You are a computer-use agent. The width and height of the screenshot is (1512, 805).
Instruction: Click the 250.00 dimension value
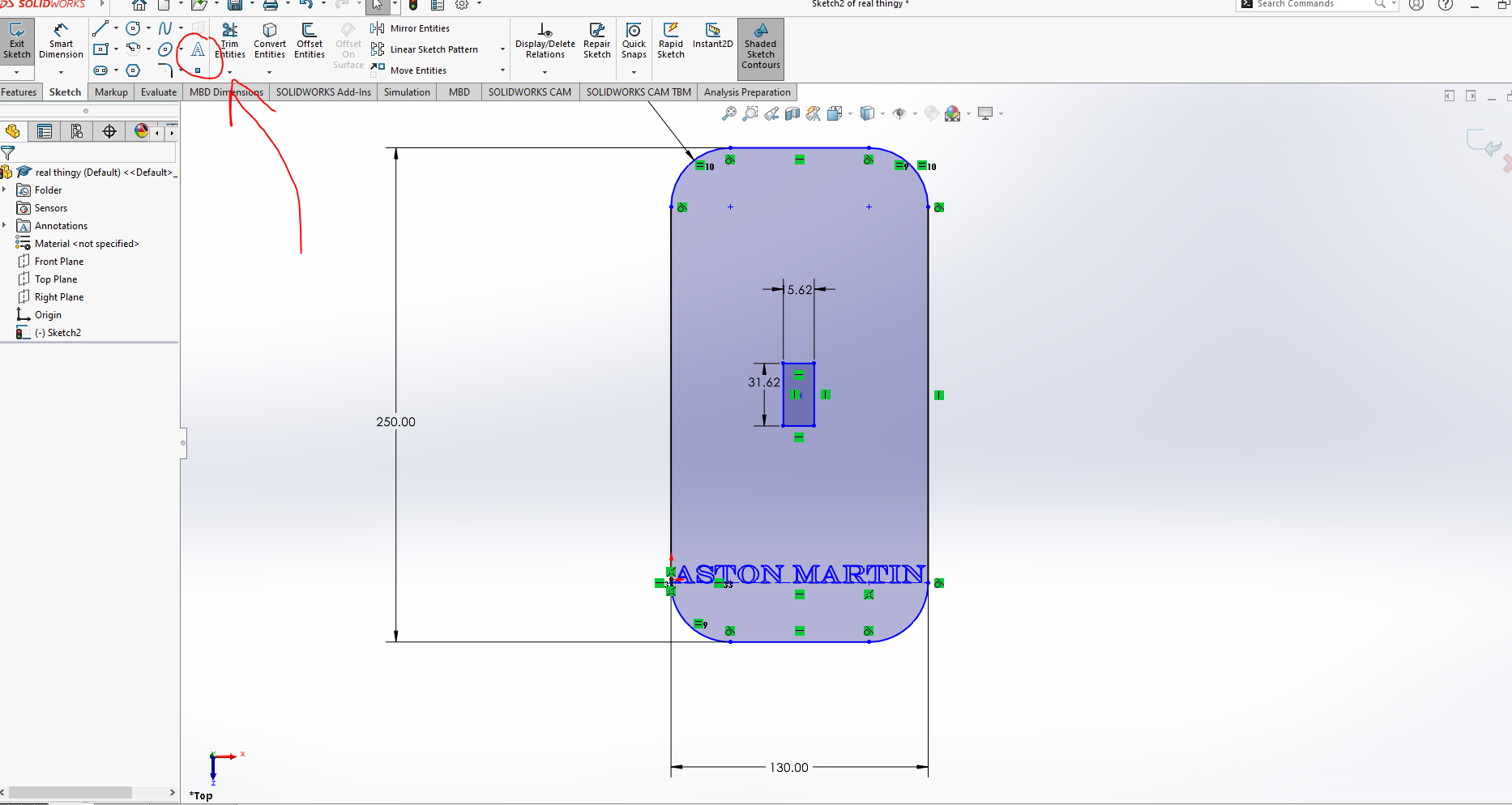pos(395,422)
